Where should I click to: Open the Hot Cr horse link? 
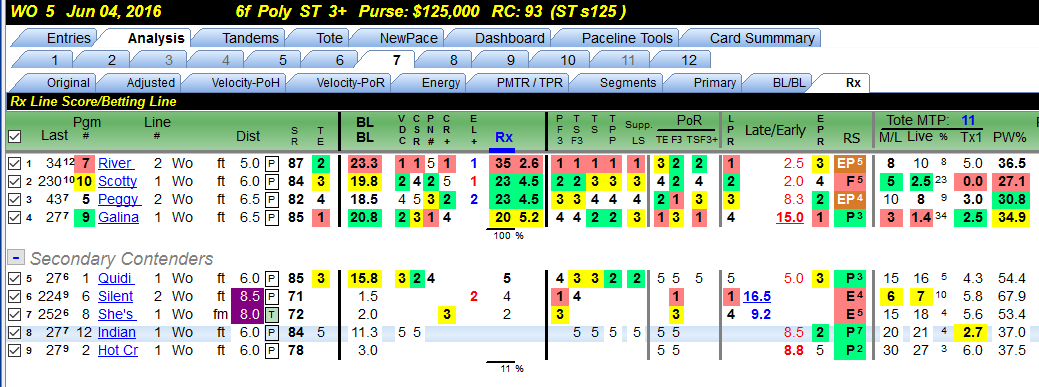pyautogui.click(x=118, y=350)
